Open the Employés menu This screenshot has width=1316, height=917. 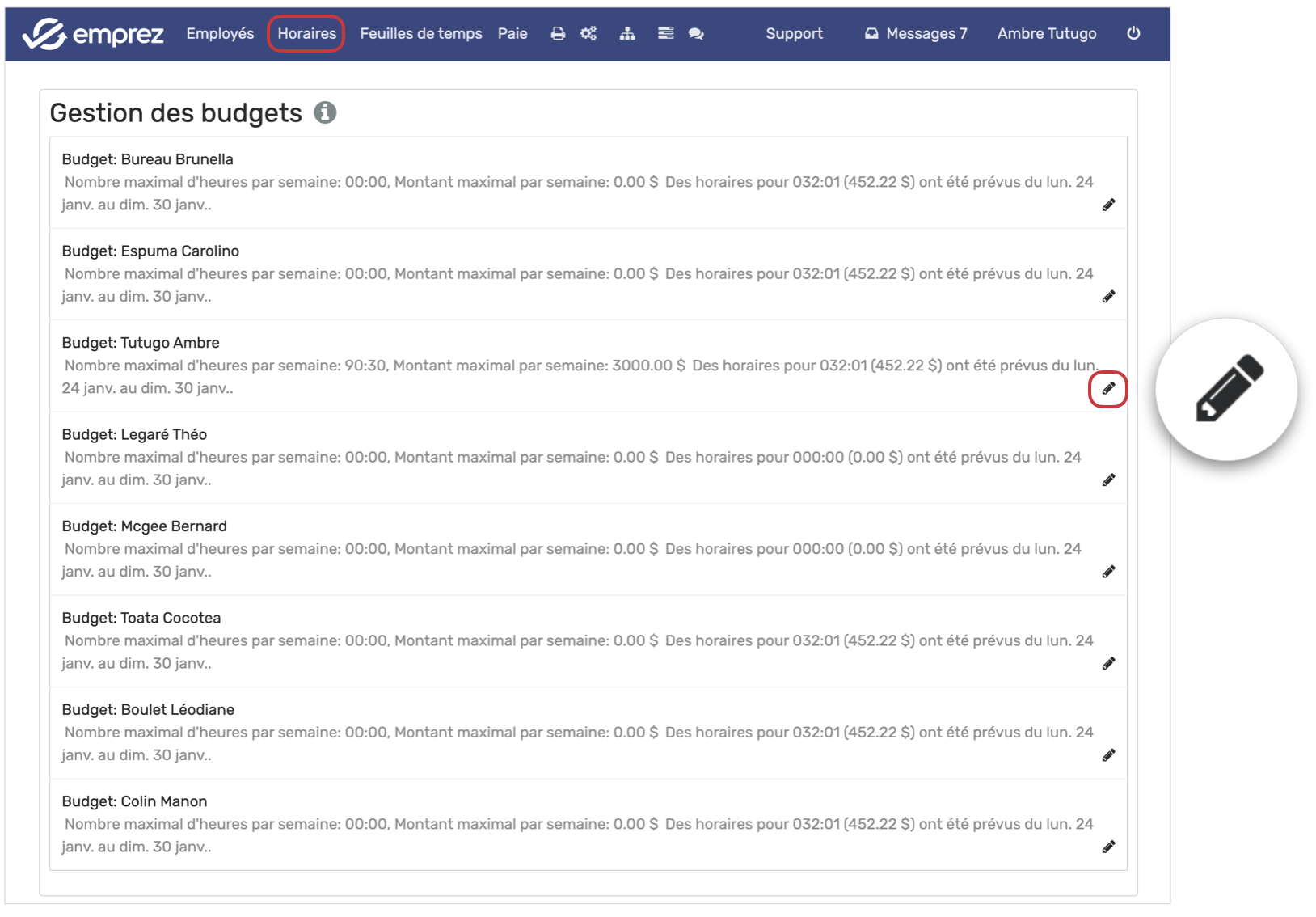tap(220, 34)
